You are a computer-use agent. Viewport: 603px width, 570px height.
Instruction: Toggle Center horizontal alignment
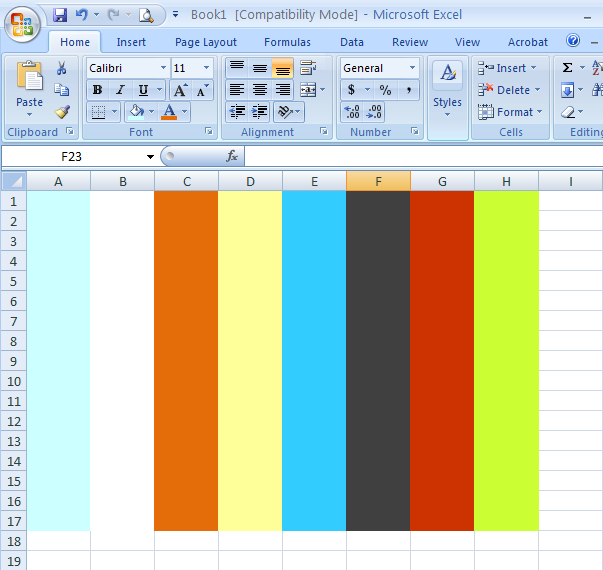pyautogui.click(x=260, y=90)
